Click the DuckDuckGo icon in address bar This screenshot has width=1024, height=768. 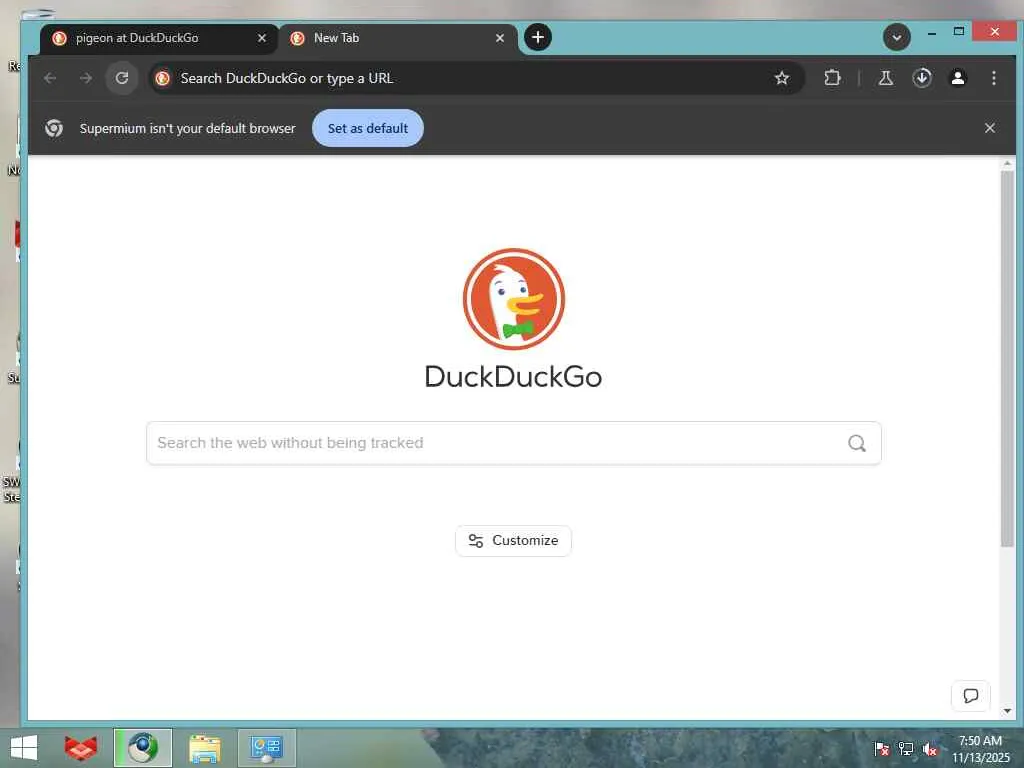[x=163, y=78]
